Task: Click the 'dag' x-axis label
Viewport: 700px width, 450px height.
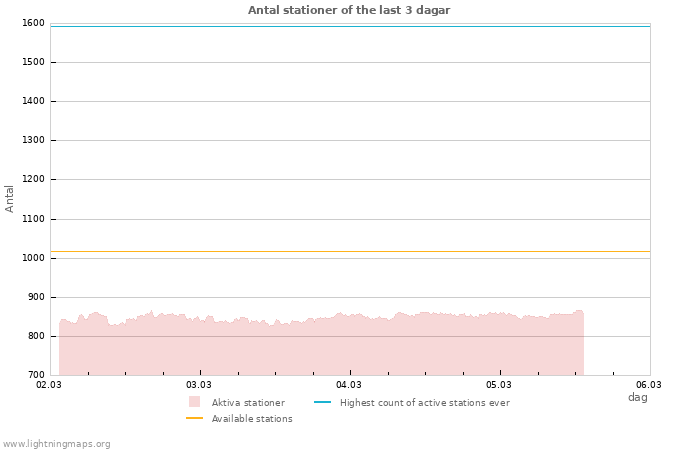Action: pos(637,398)
